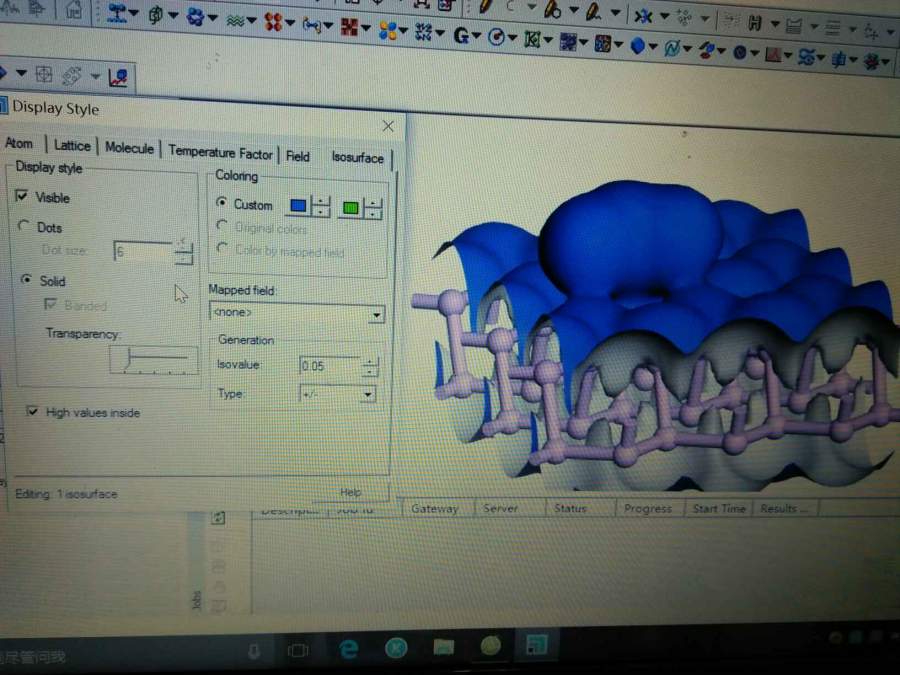Click the chart with blue dot toolbar icon
The width and height of the screenshot is (900, 675).
(118, 78)
